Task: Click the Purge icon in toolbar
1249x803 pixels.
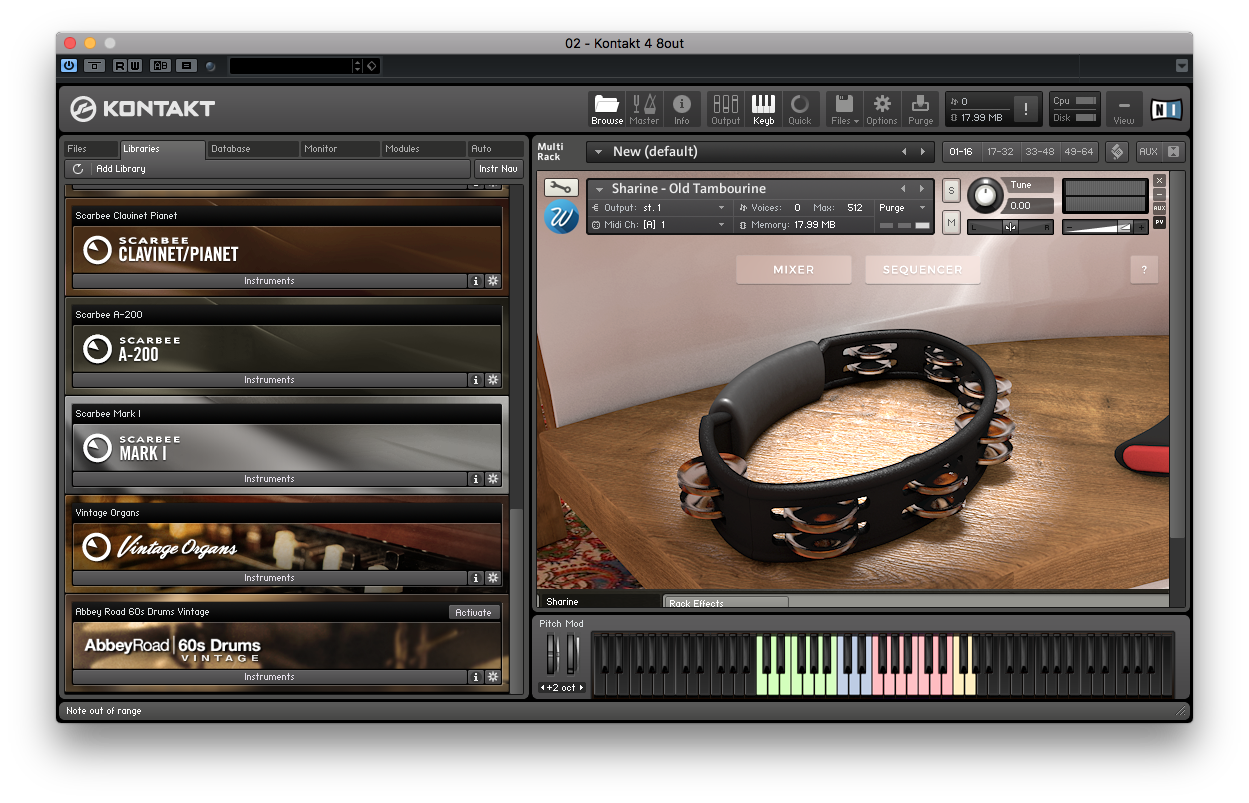Action: (920, 109)
